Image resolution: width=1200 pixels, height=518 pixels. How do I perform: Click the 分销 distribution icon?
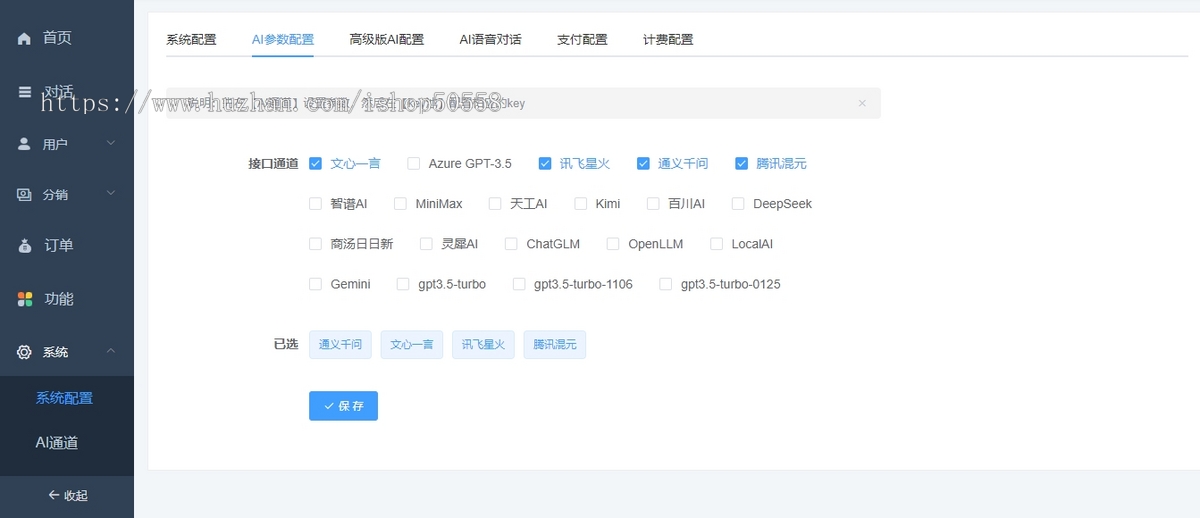24,195
